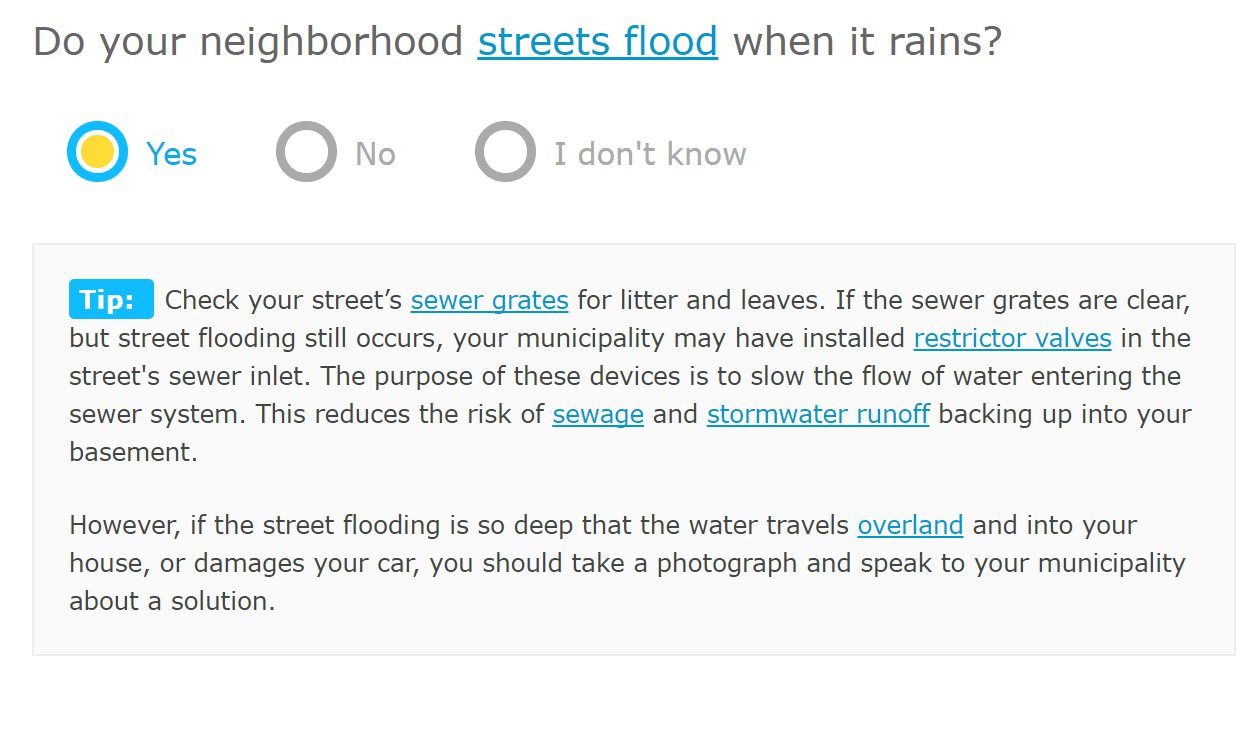Click the 'No' answer label text
The width and height of the screenshot is (1248, 738).
click(376, 154)
